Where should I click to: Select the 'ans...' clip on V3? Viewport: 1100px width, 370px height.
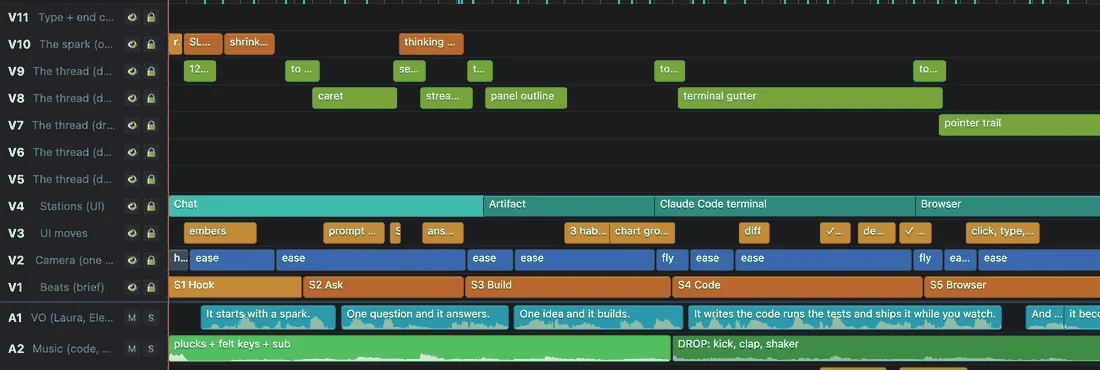pyautogui.click(x=443, y=233)
